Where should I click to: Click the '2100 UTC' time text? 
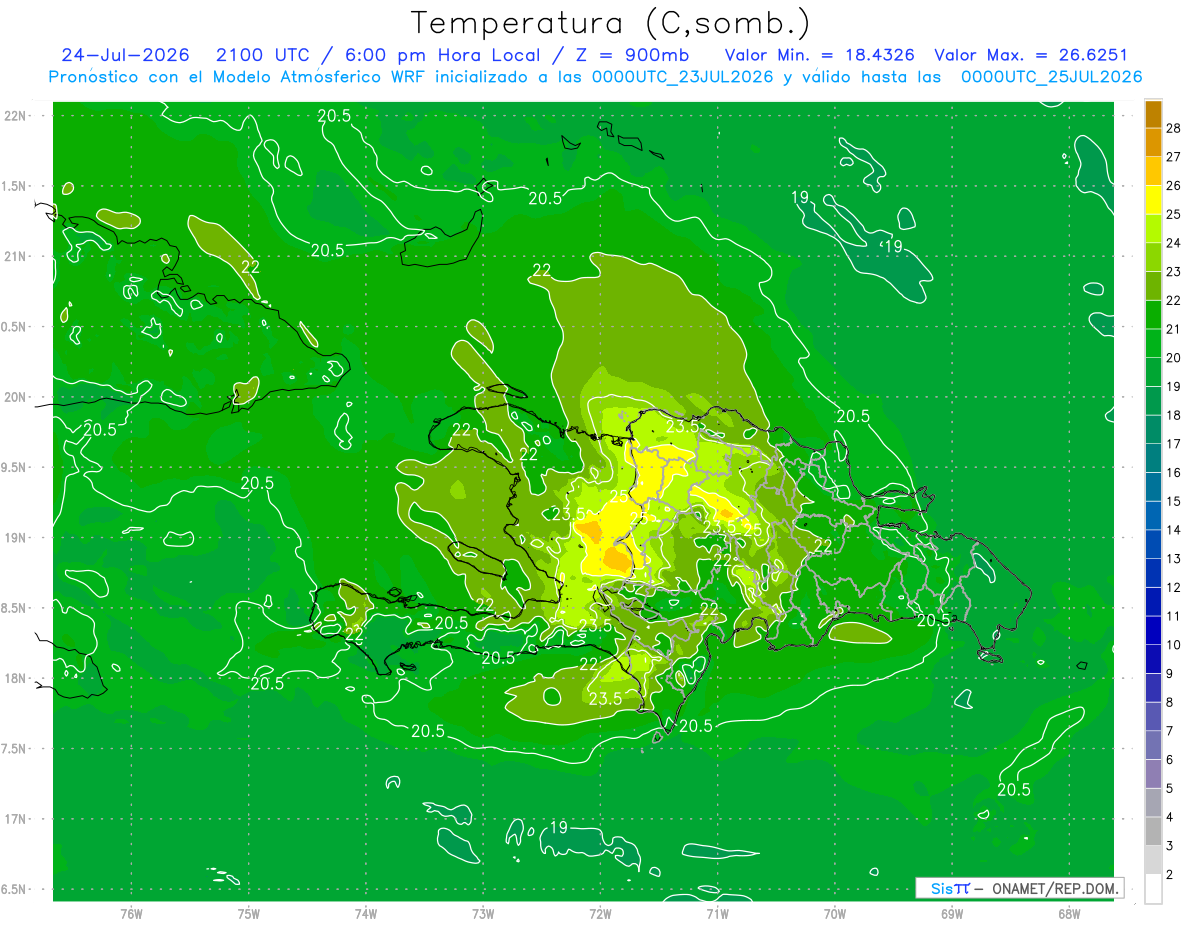click(x=265, y=55)
